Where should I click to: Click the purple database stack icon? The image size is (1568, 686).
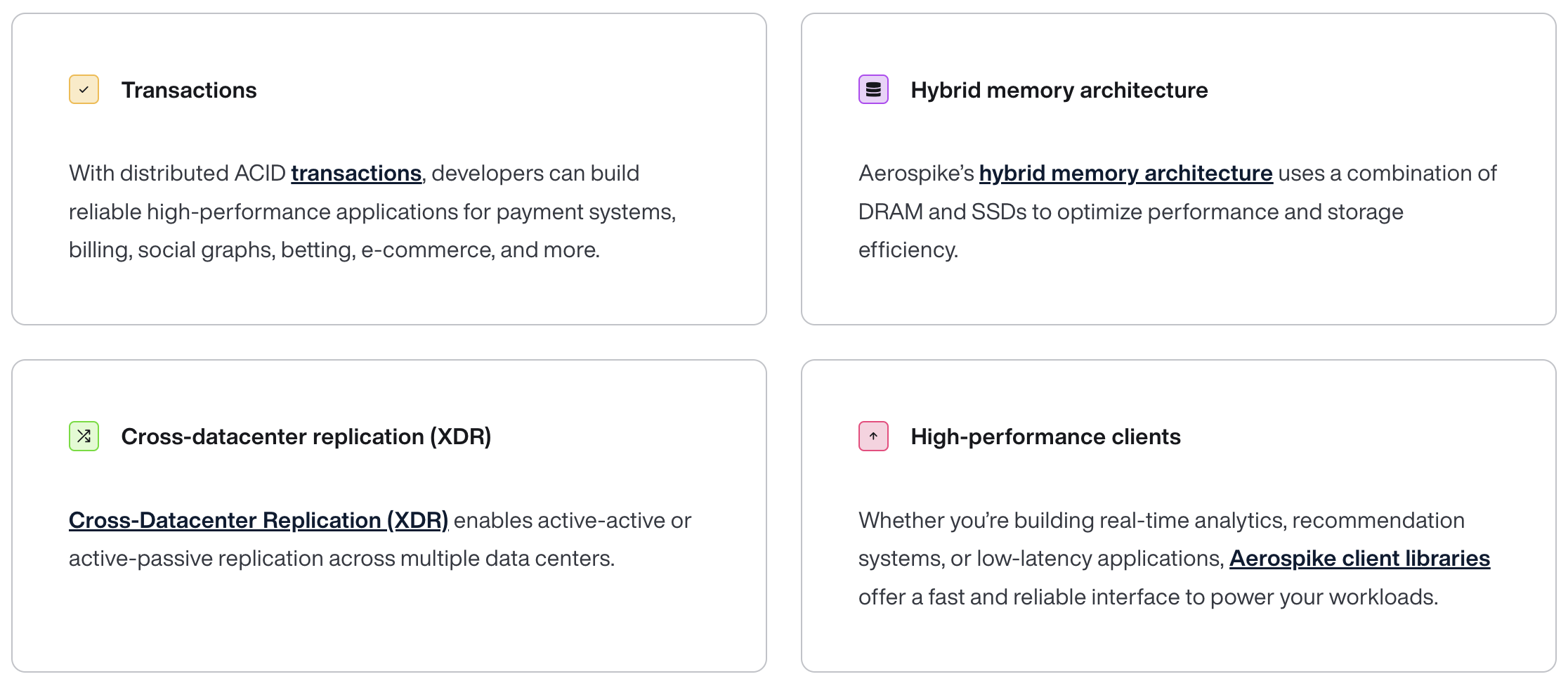(x=873, y=90)
